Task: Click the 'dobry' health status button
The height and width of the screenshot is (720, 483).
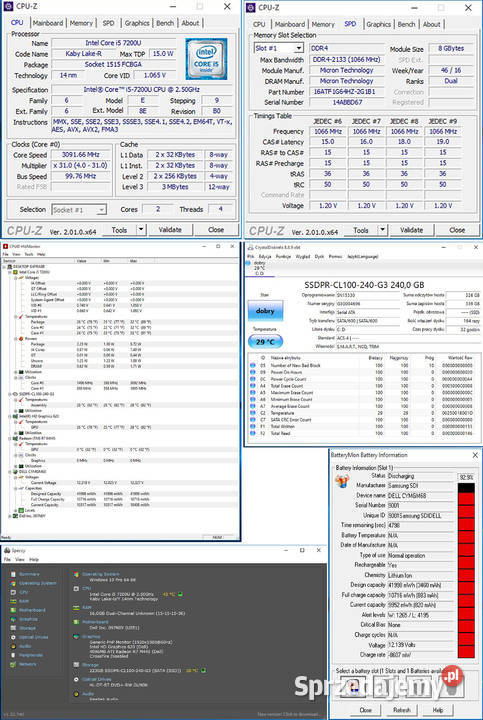Action: click(x=265, y=311)
